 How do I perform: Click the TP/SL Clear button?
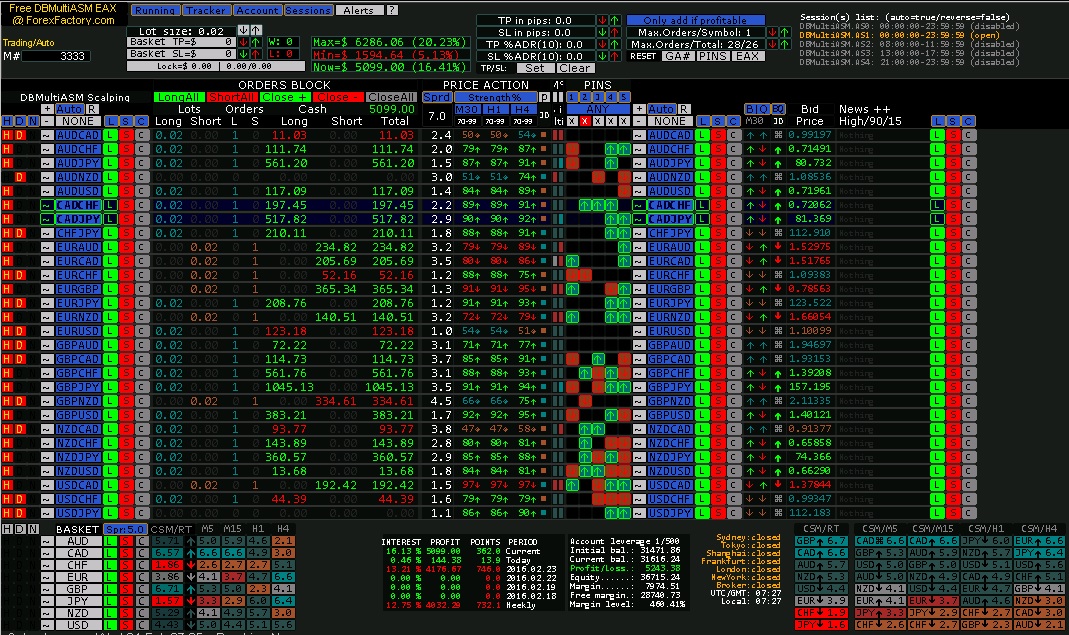pyautogui.click(x=575, y=68)
